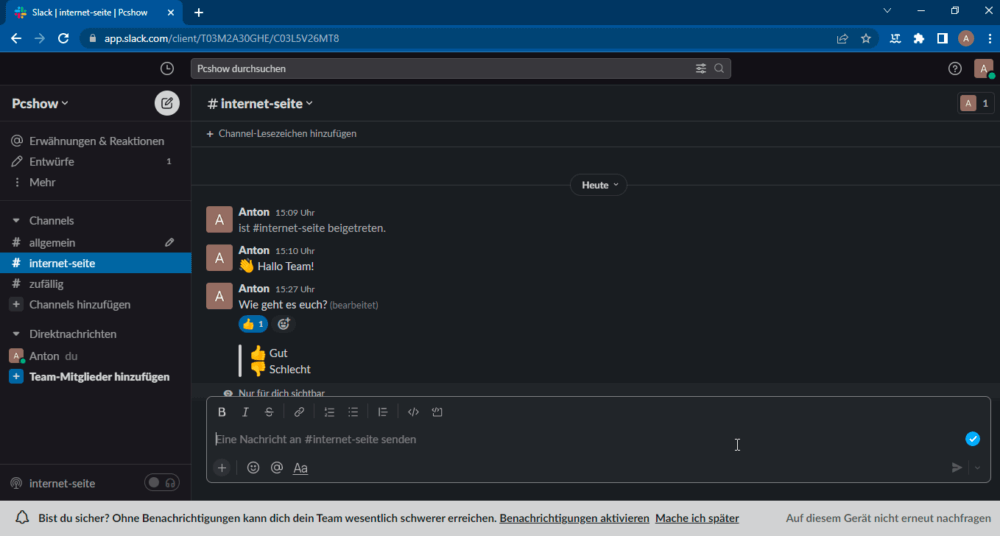Image resolution: width=1000 pixels, height=536 pixels.
Task: Open Entwürfe in the sidebar
Action: click(96, 161)
